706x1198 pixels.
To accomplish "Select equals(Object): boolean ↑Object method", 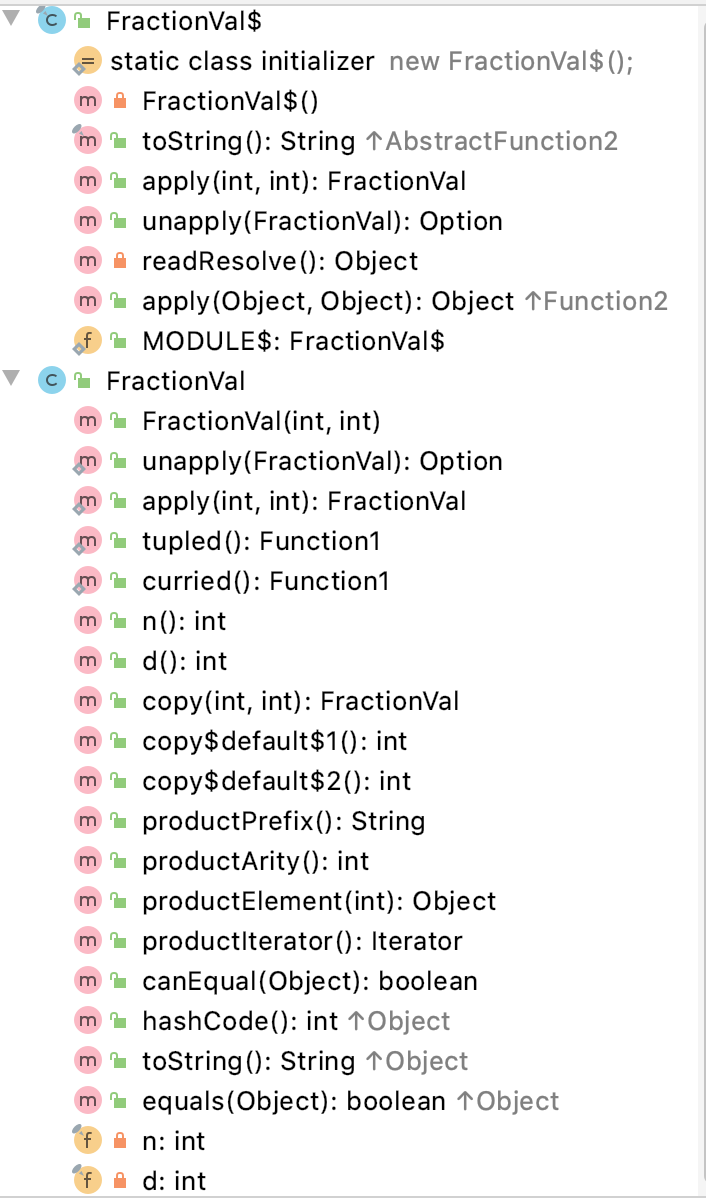I will coord(351,1101).
